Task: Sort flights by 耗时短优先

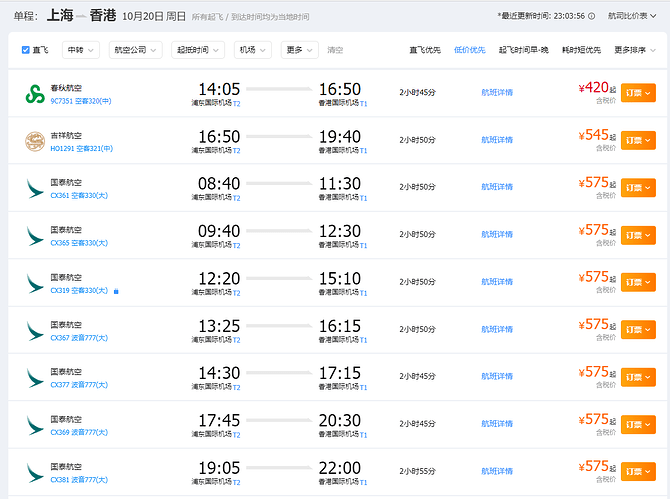Action: pos(579,50)
